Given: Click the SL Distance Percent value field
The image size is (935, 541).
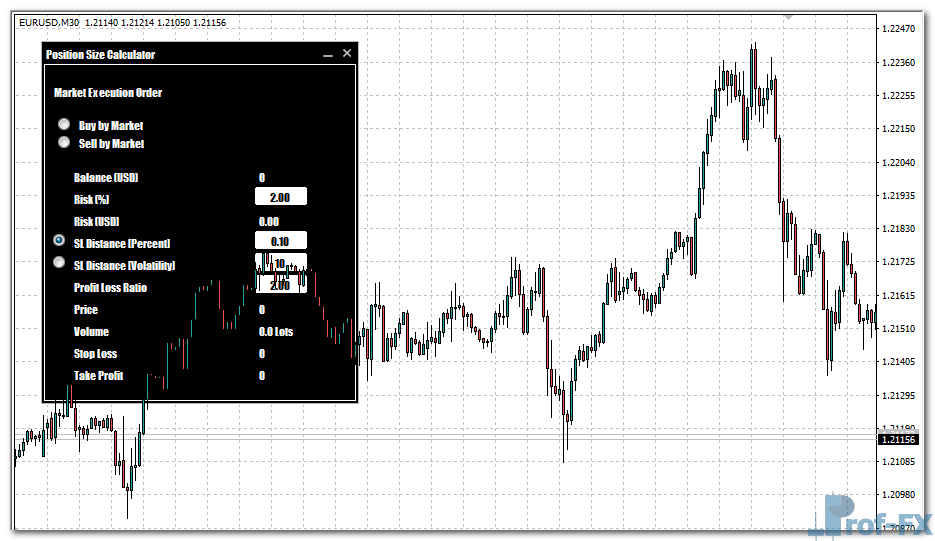Looking at the screenshot, I should [x=281, y=242].
